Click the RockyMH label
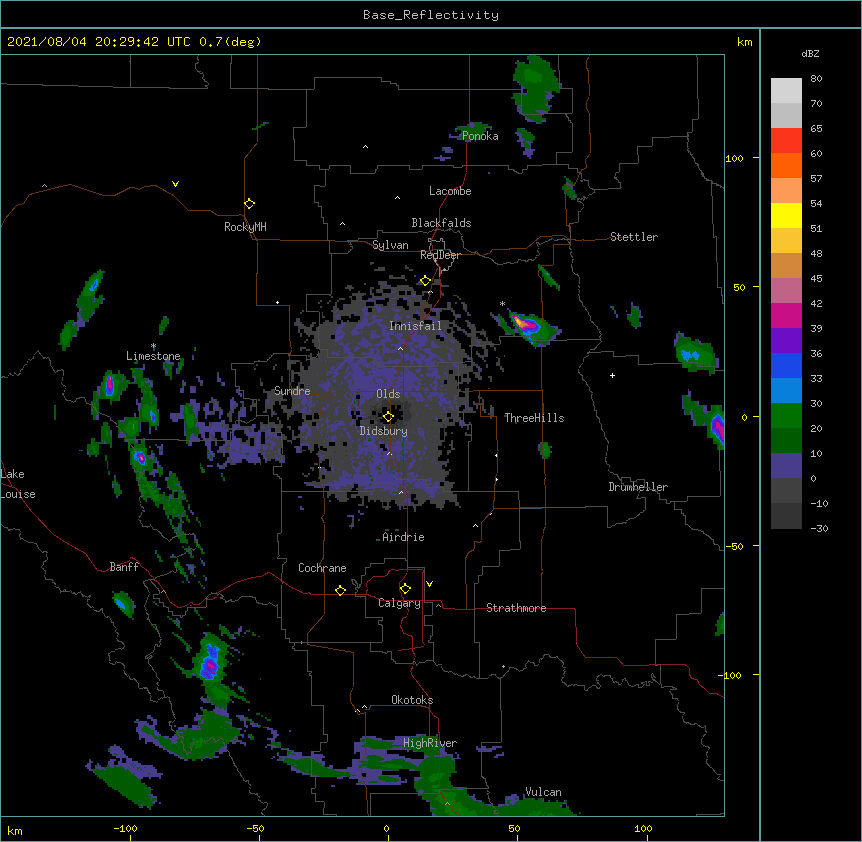The height and width of the screenshot is (842, 862). click(x=245, y=227)
